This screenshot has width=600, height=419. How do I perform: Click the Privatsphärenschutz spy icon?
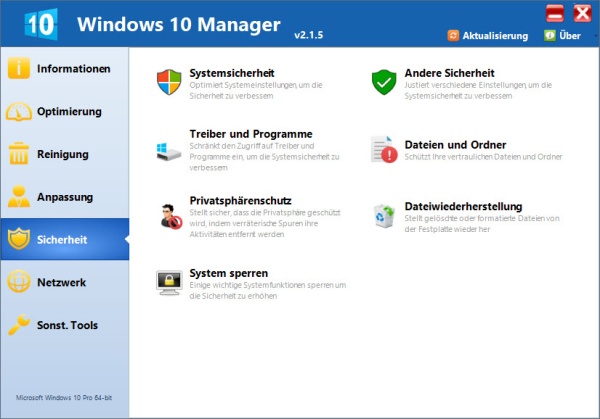(x=171, y=217)
